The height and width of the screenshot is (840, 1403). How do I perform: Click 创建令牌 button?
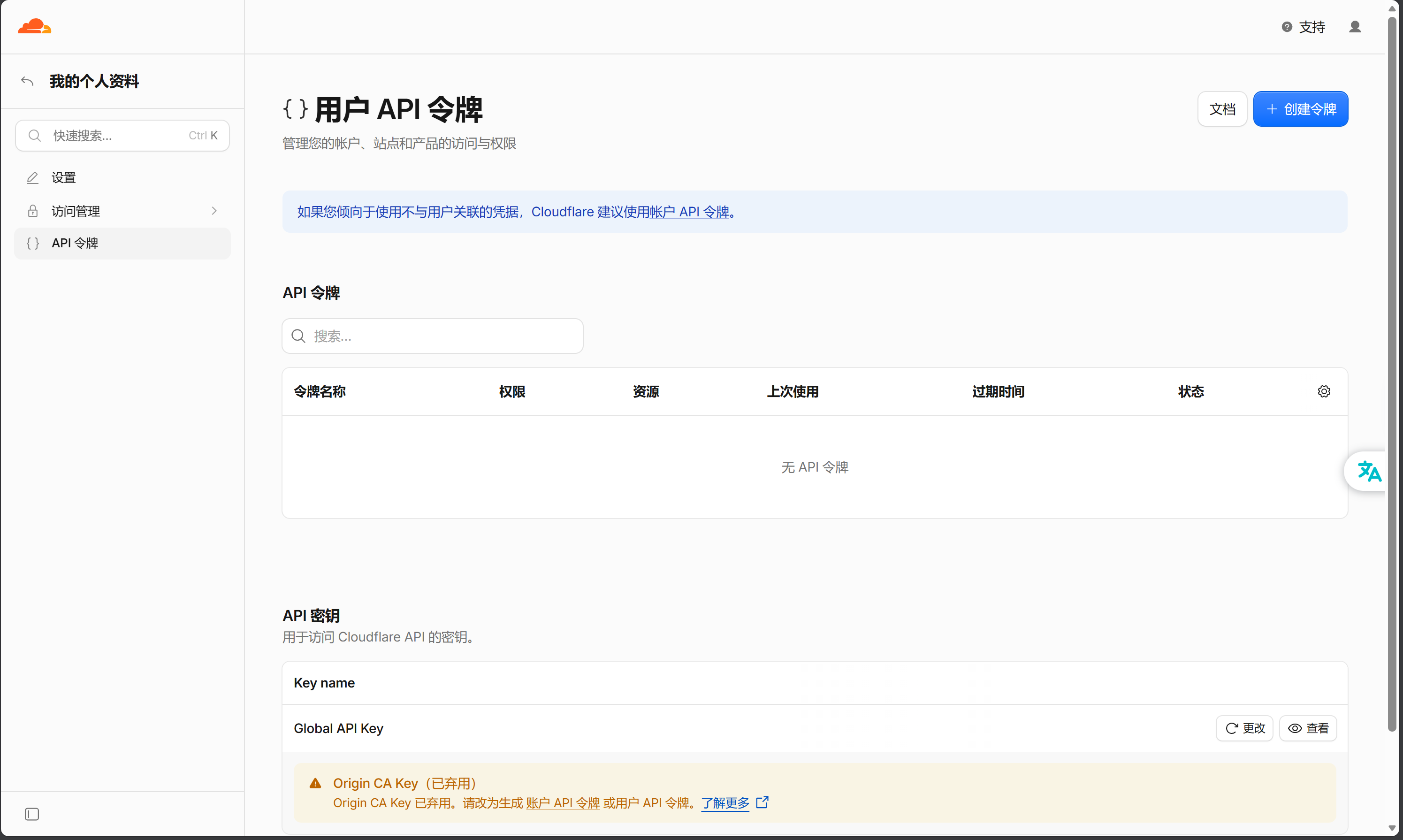coord(1301,109)
